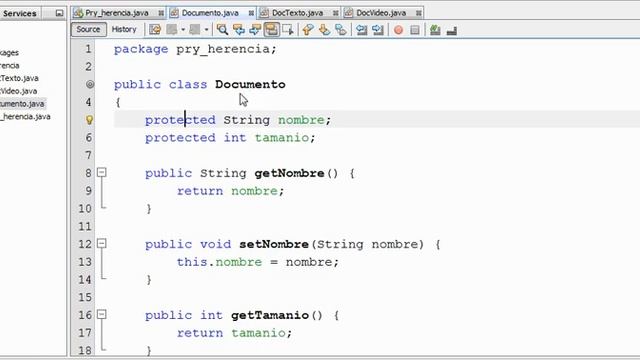Select Documento.java in project tree

22,104
